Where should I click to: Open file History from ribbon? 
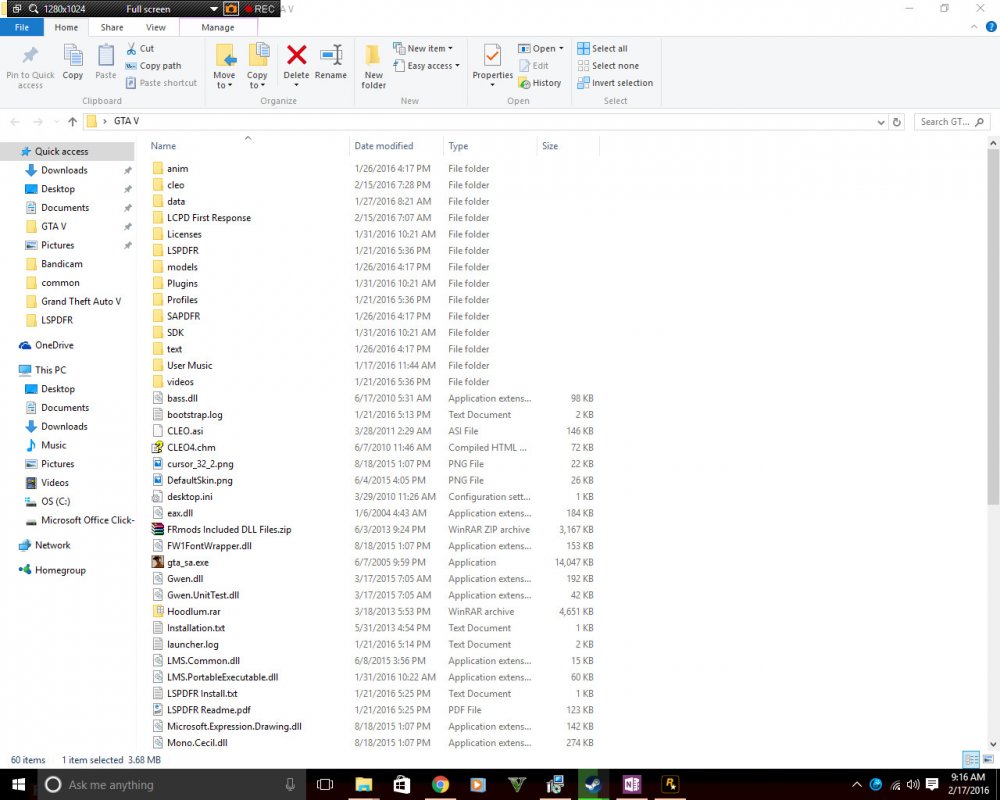tap(540, 83)
